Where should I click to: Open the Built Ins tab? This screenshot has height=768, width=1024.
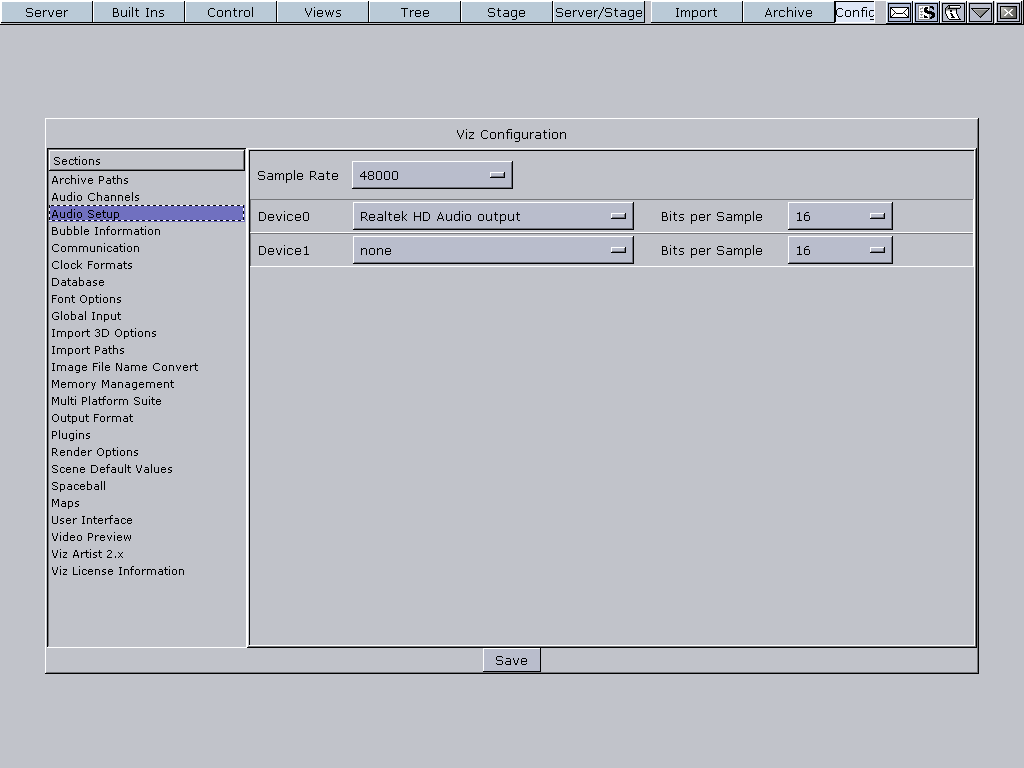pyautogui.click(x=138, y=12)
